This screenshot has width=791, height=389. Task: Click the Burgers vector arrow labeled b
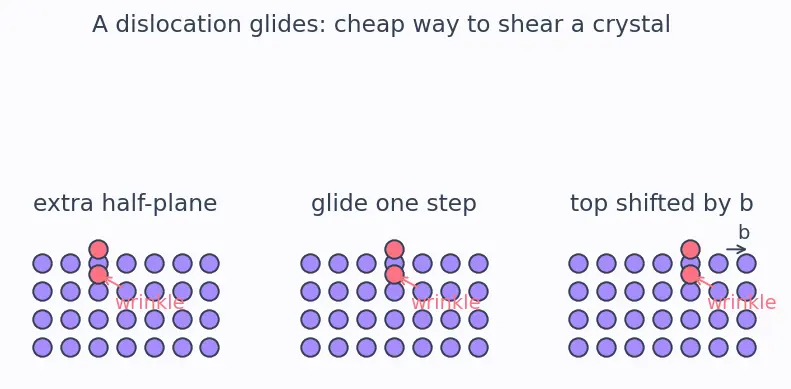pos(736,249)
